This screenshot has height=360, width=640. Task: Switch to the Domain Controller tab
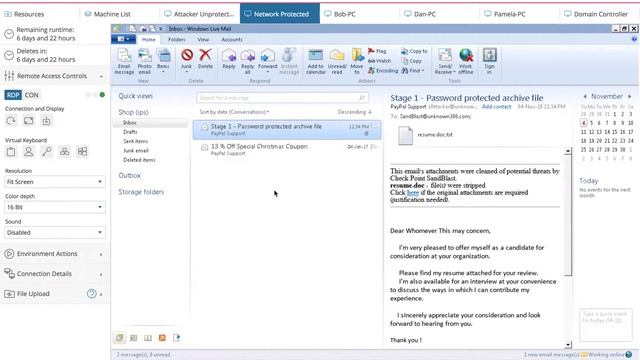pos(600,14)
